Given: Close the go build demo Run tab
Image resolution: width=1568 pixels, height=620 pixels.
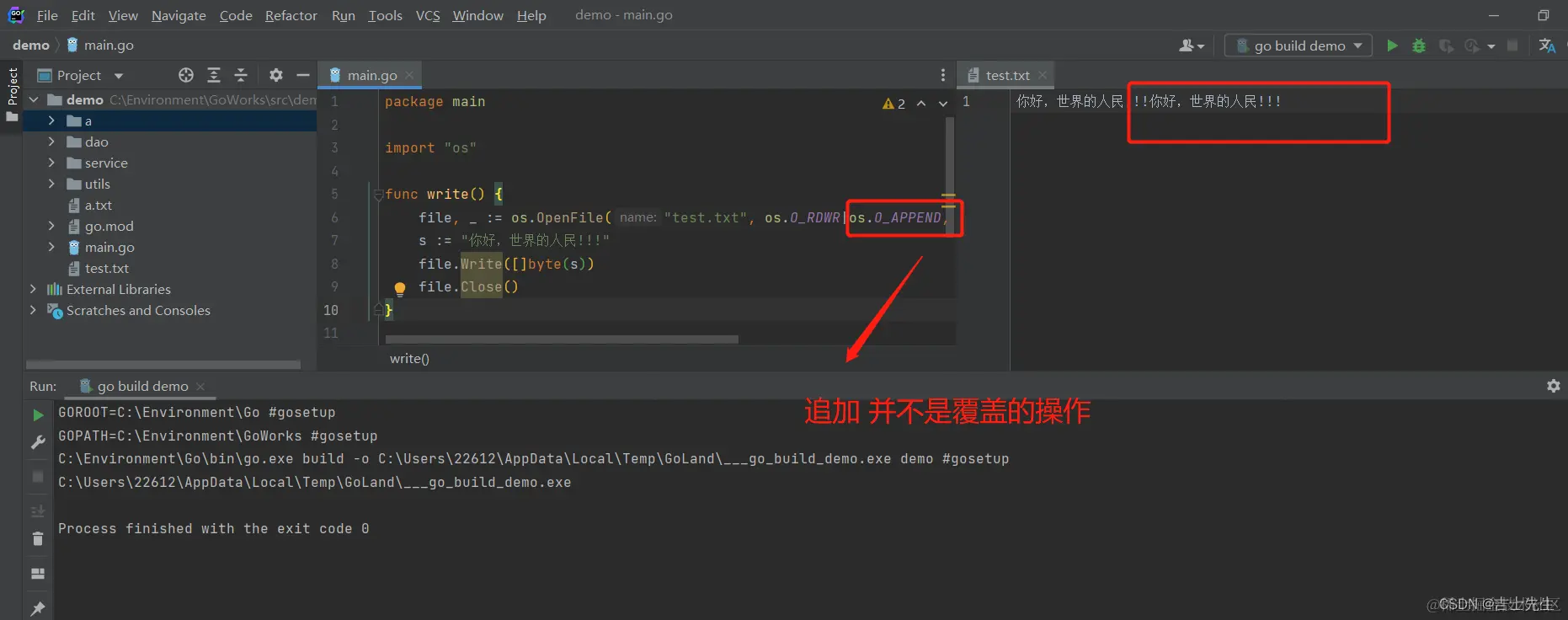Looking at the screenshot, I should tap(200, 387).
